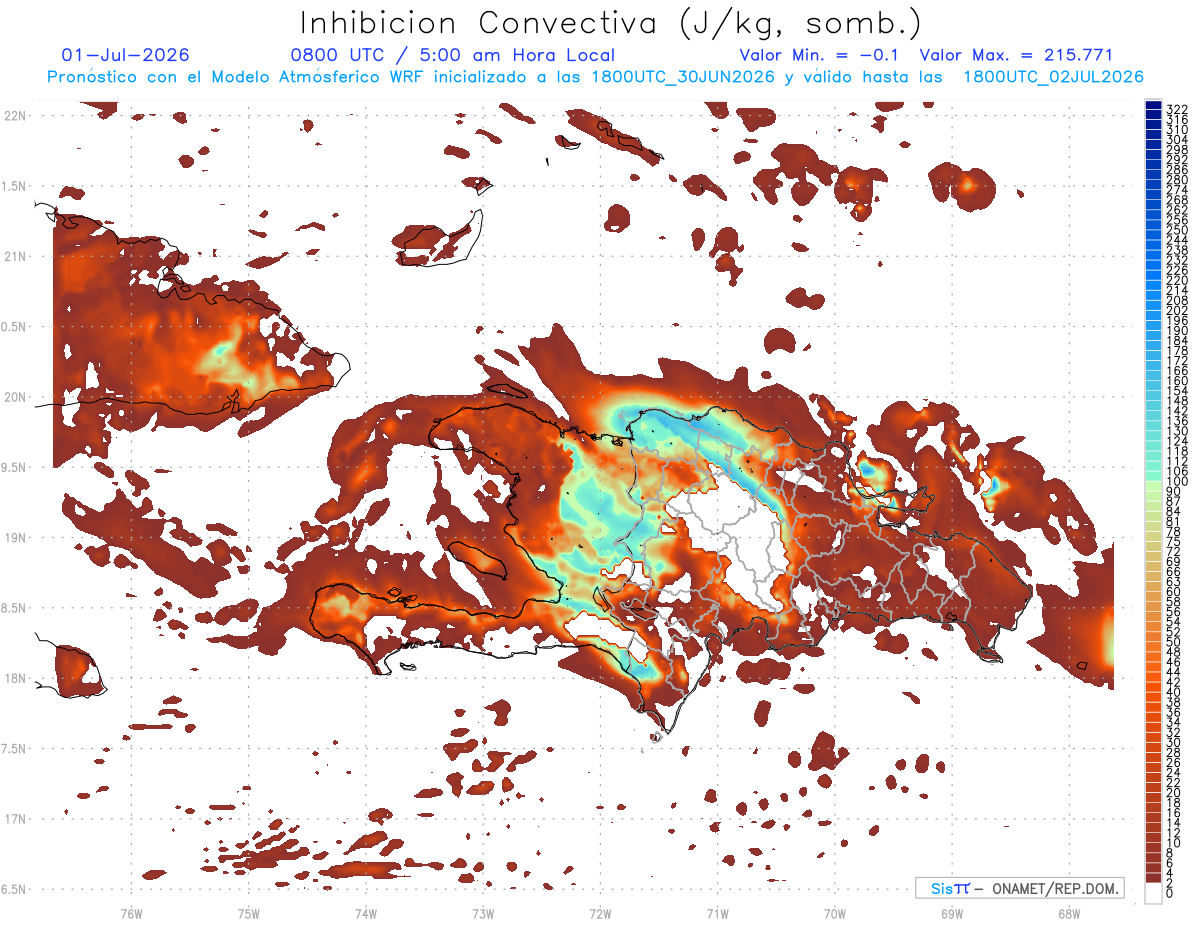Click the '71W' longitude label
1200x927 pixels.
pyautogui.click(x=717, y=913)
